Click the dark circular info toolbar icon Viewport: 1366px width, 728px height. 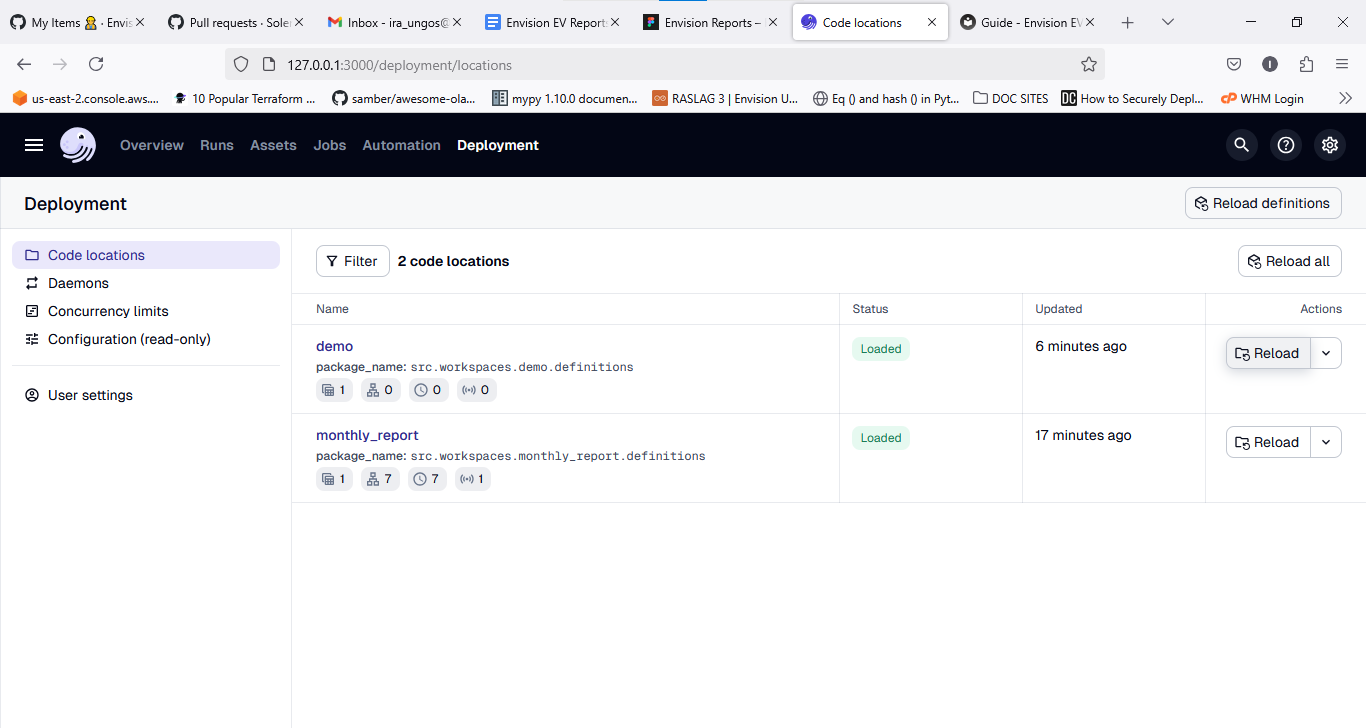(x=1270, y=64)
